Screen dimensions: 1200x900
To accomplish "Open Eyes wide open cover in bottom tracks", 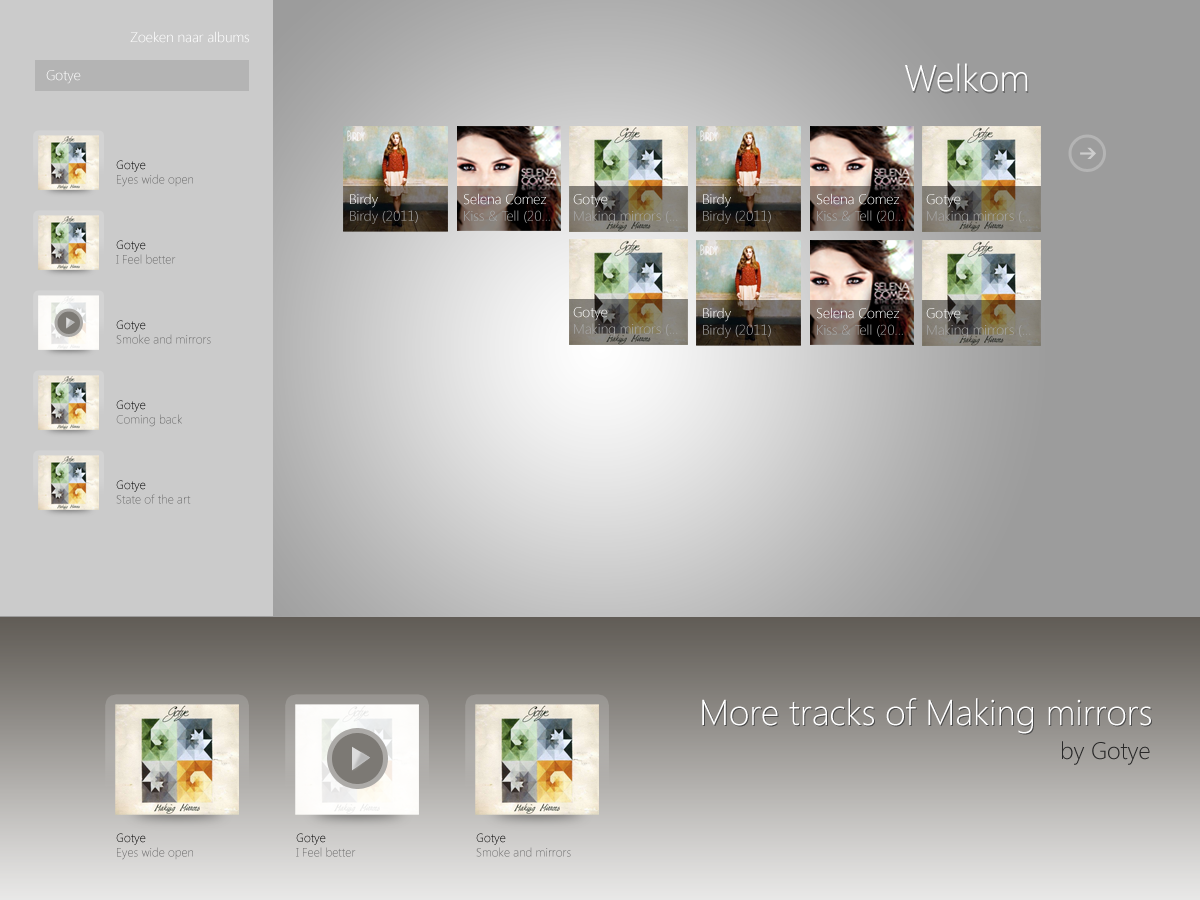I will coord(177,759).
